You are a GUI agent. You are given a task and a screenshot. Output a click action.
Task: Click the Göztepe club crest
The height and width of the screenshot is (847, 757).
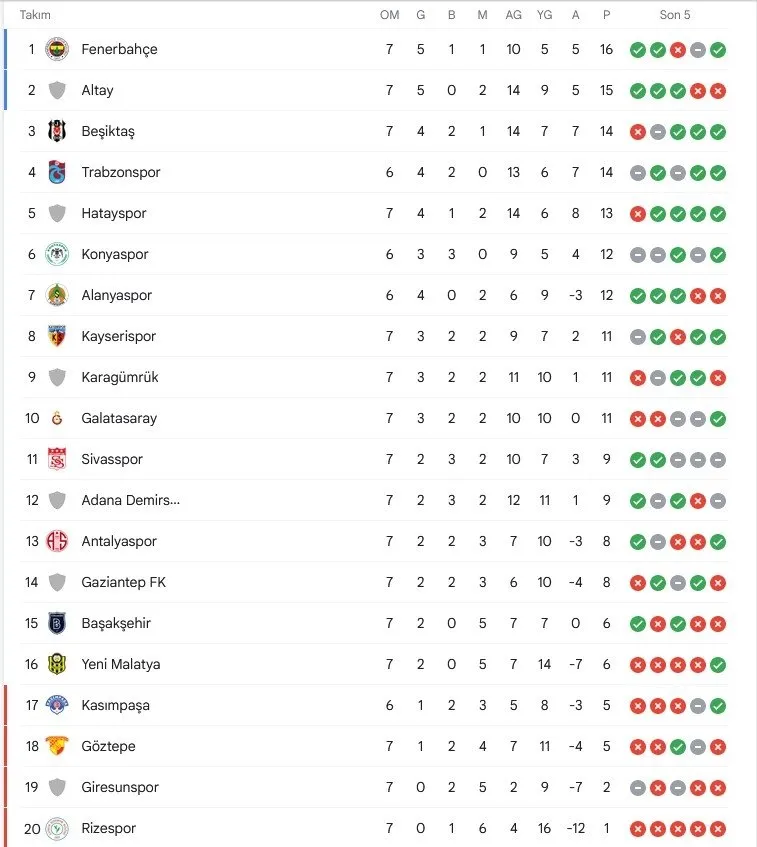[x=57, y=746]
